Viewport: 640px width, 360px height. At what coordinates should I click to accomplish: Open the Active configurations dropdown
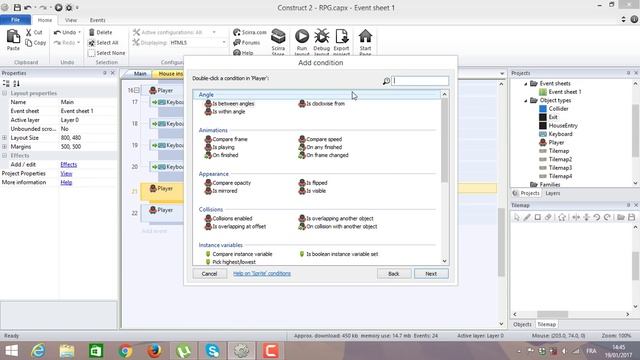[214, 32]
